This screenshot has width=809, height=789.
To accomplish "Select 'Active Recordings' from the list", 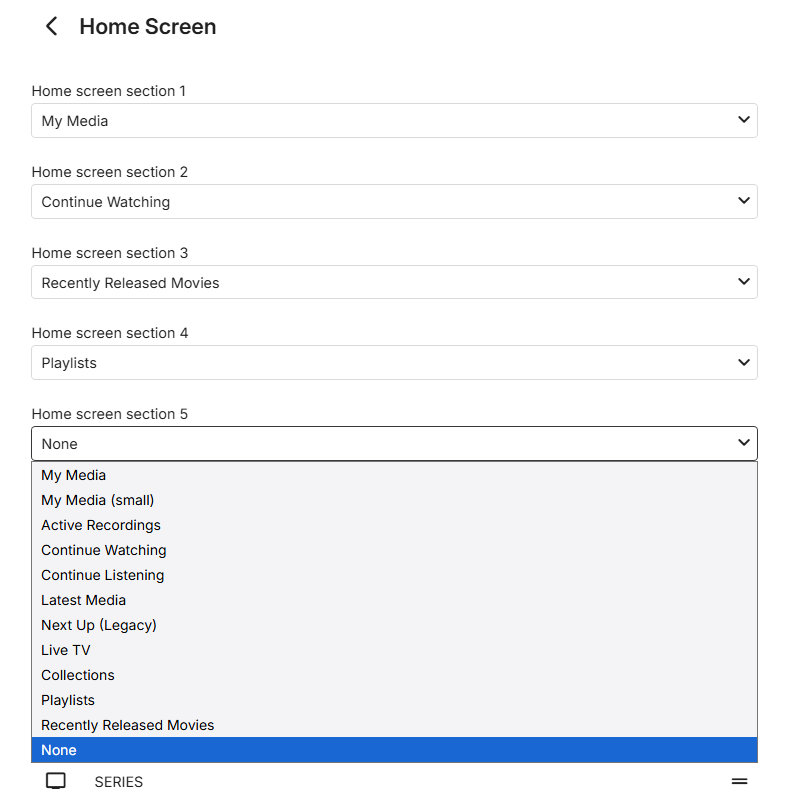I will (101, 525).
